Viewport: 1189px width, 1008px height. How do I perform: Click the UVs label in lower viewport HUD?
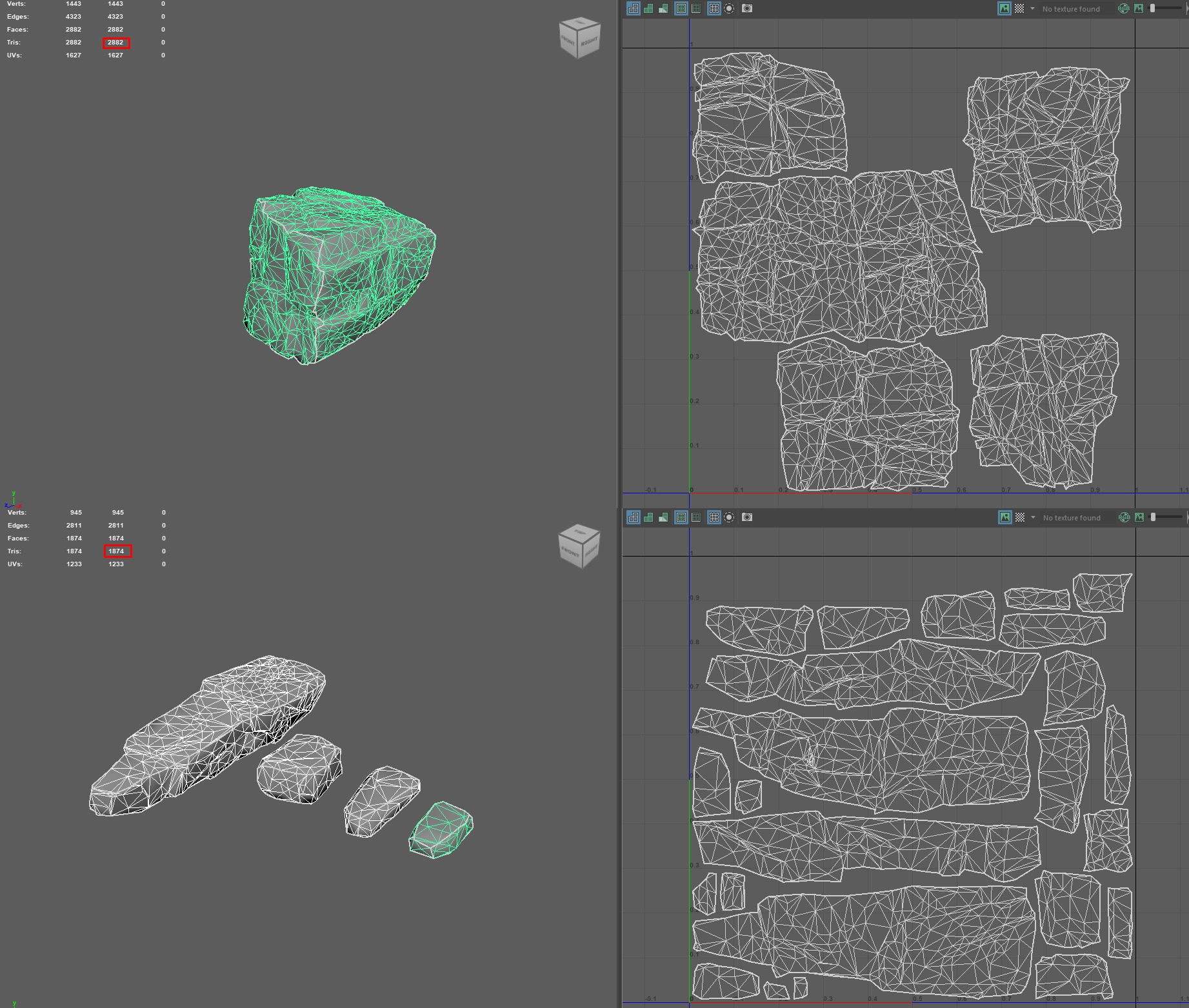pos(15,564)
